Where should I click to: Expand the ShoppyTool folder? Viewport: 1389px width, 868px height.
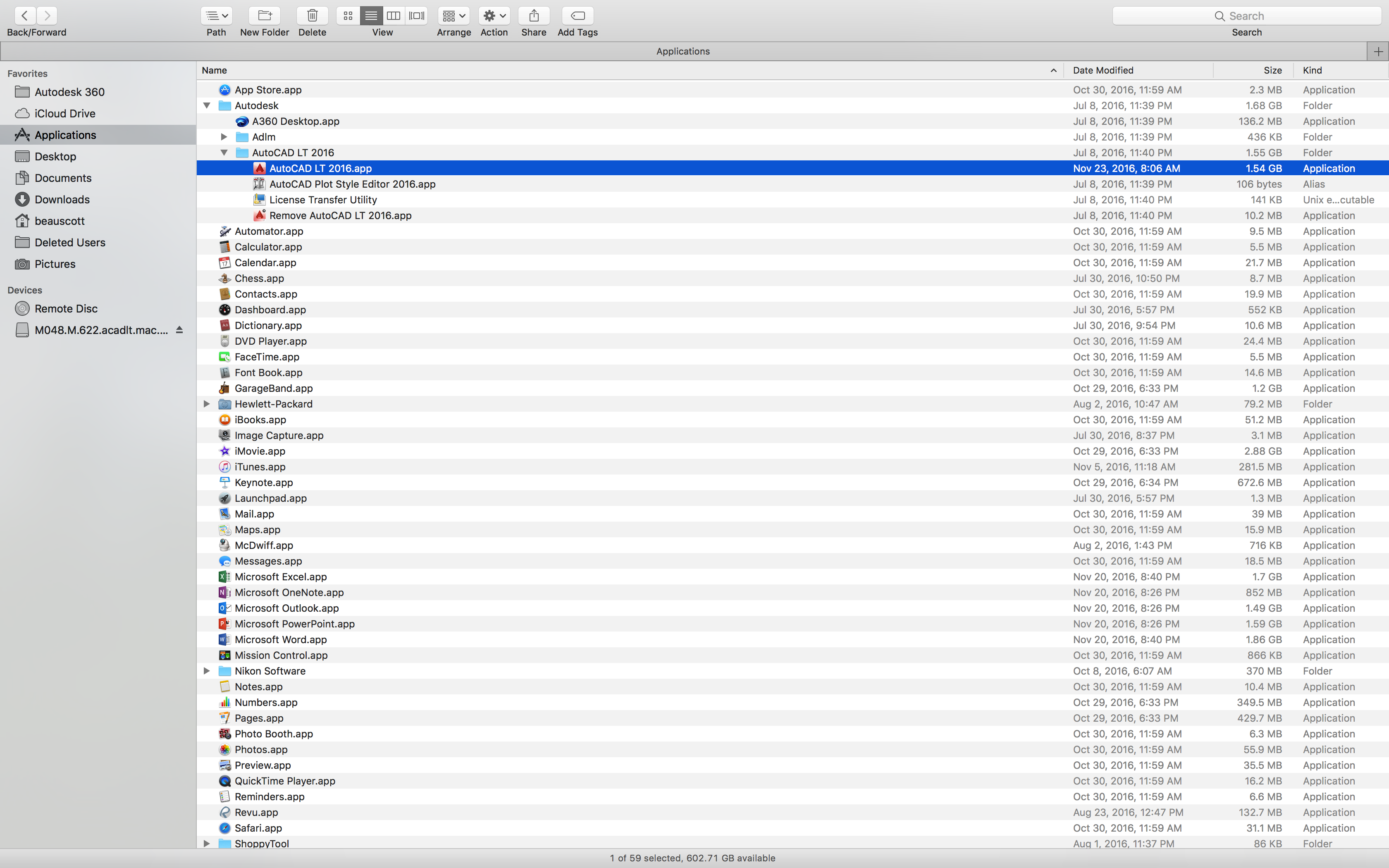click(207, 843)
